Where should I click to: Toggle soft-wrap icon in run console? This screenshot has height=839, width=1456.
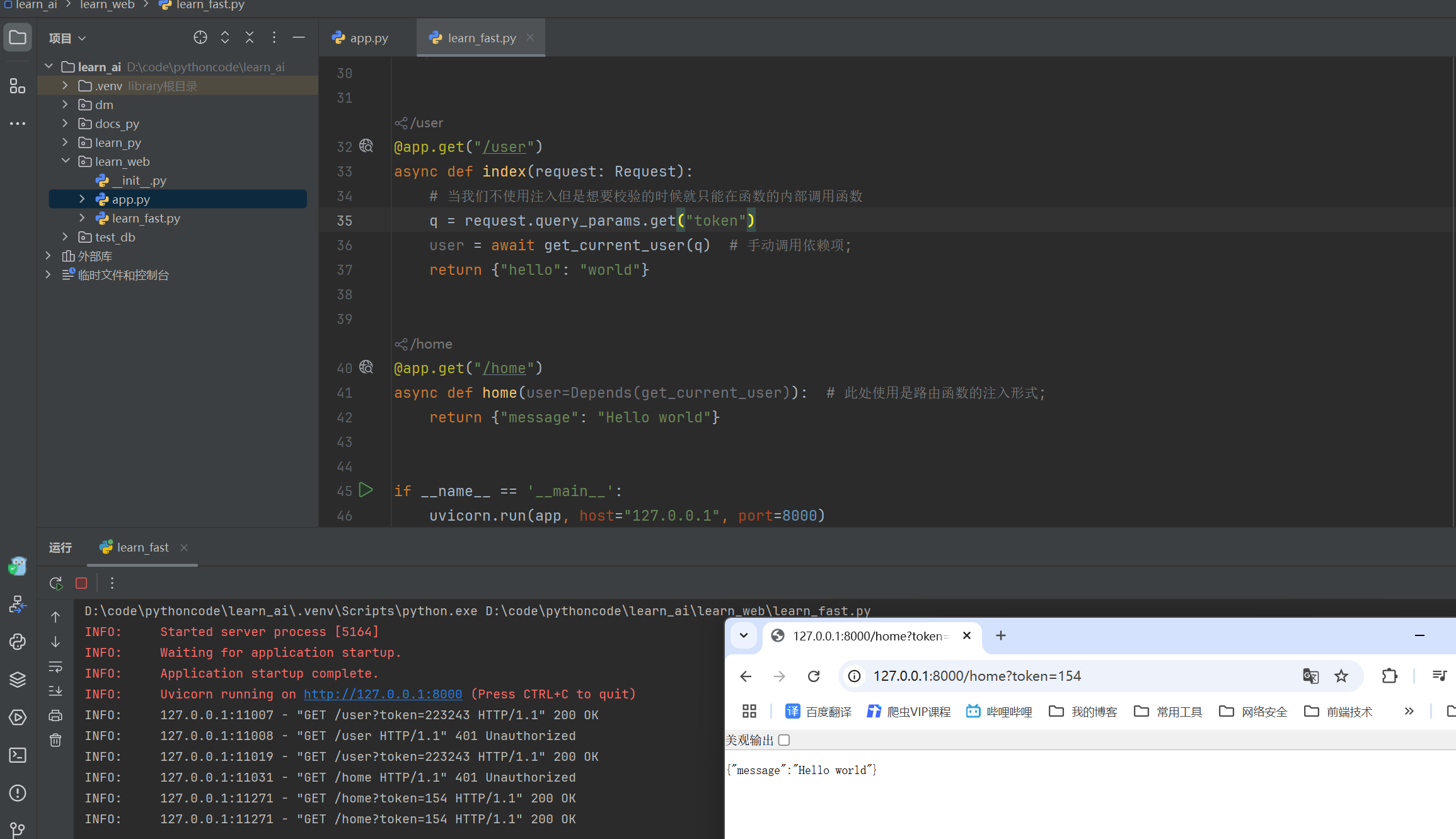click(x=55, y=666)
